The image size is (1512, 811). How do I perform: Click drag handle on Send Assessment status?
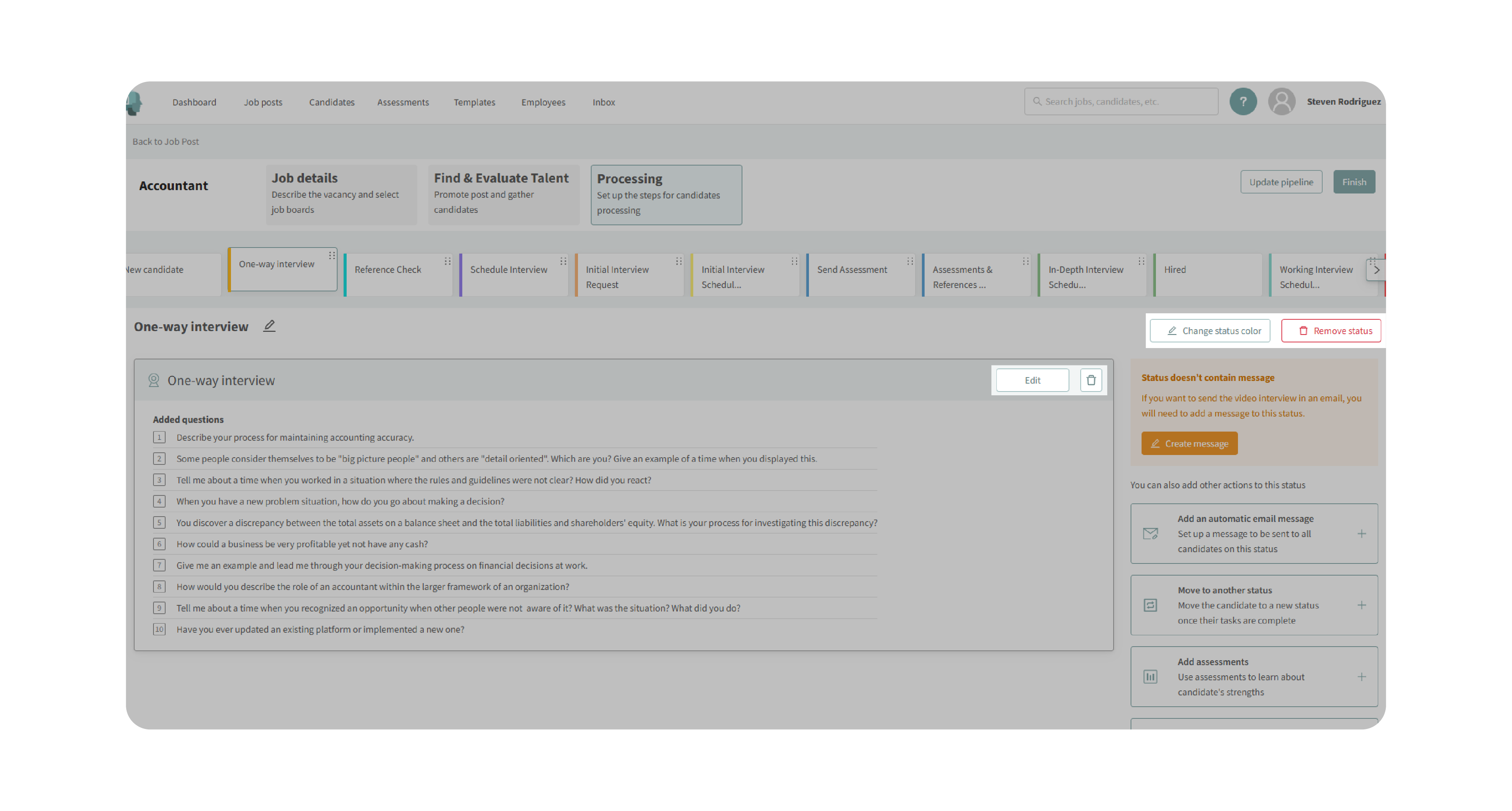coord(909,261)
